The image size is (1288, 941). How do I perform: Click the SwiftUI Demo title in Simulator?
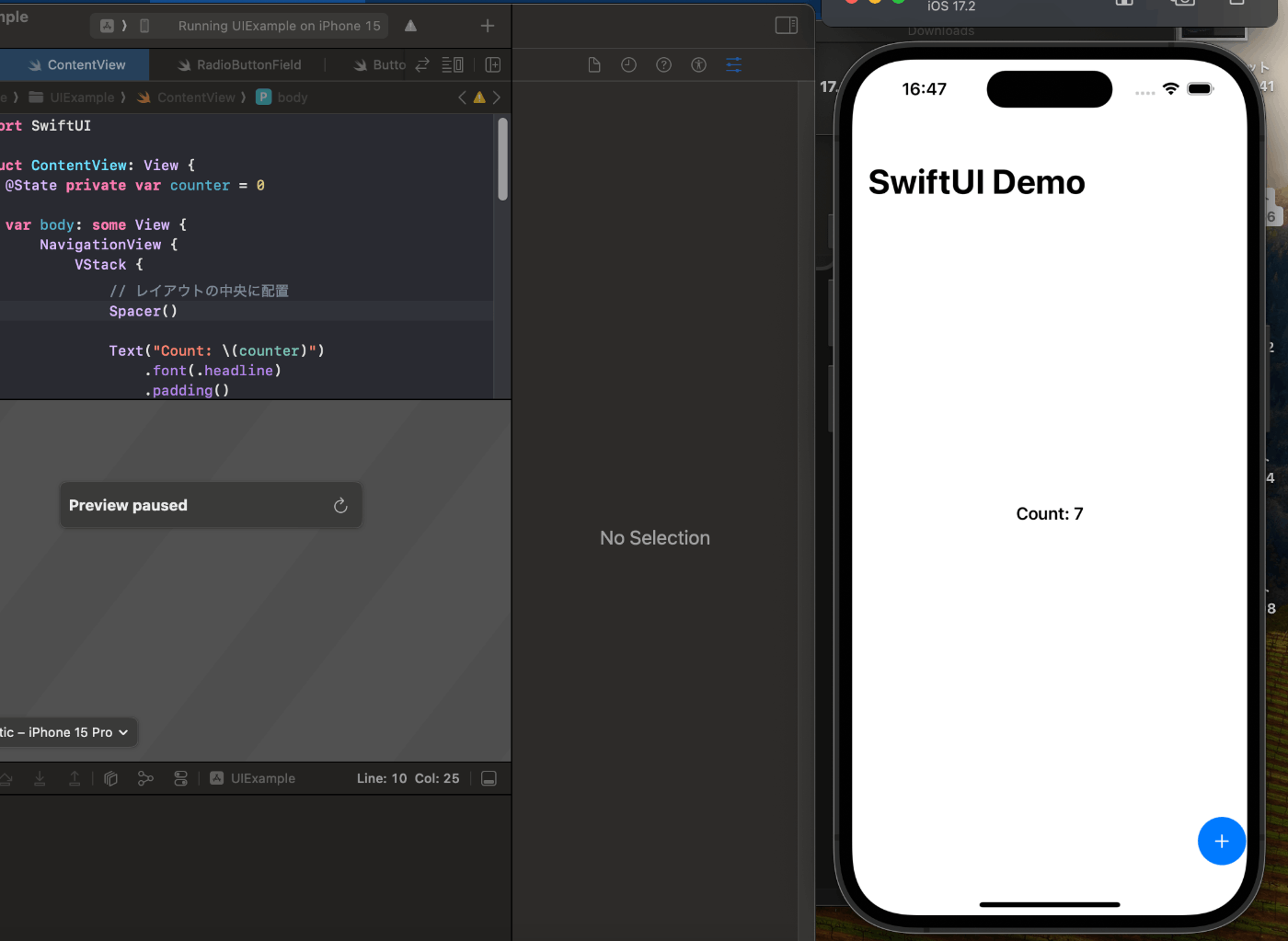tap(977, 182)
